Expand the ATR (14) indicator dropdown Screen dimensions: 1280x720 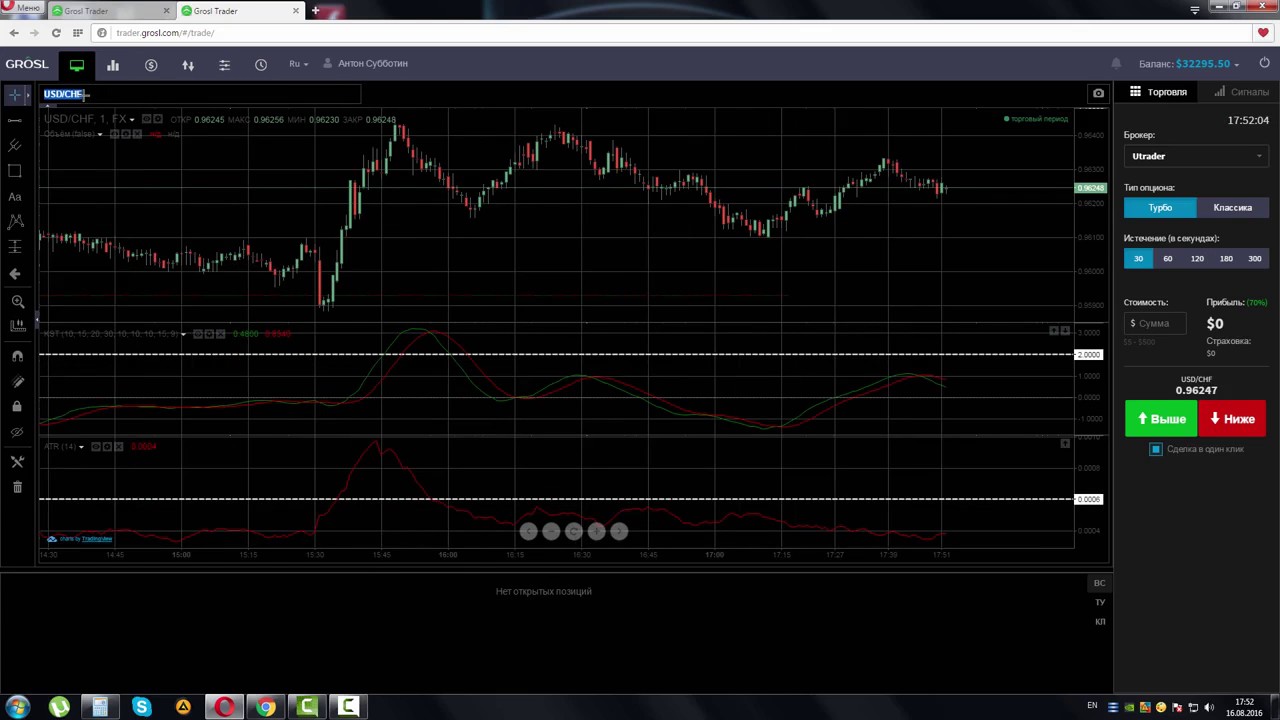coord(81,446)
